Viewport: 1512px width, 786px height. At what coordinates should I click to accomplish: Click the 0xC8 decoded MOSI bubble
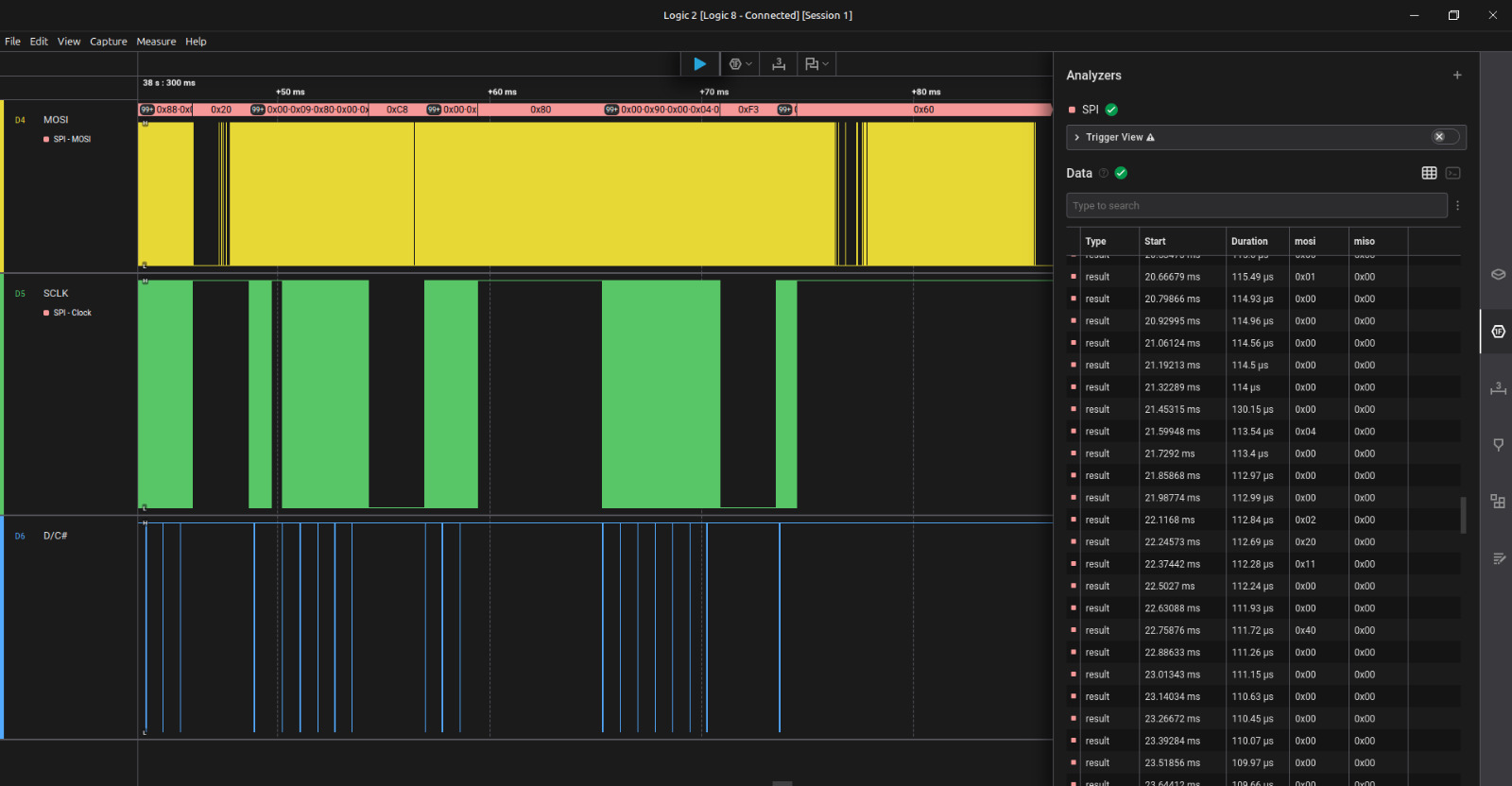click(397, 110)
